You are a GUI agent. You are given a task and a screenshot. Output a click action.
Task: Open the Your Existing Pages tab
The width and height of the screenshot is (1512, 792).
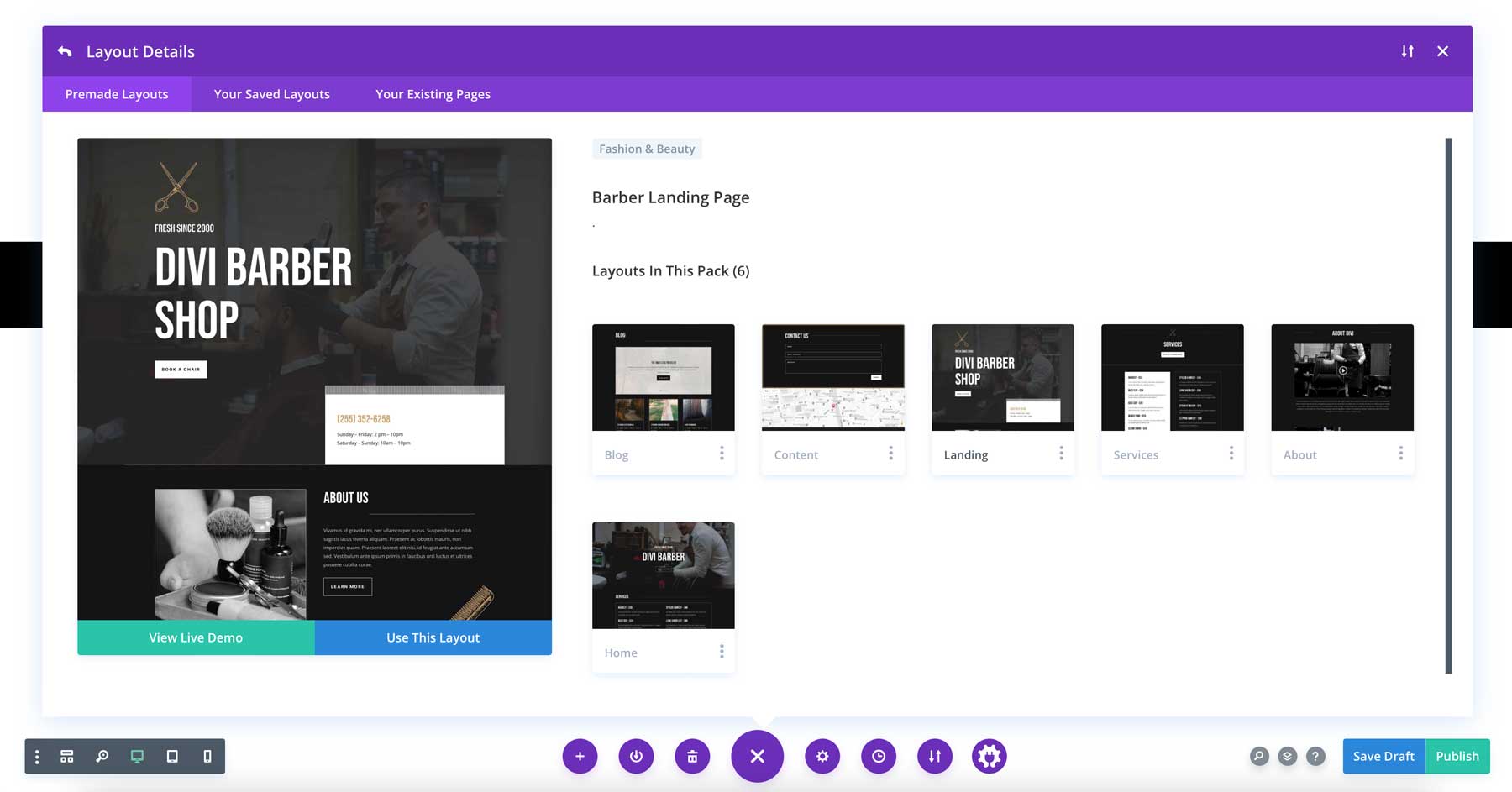pyautogui.click(x=432, y=94)
